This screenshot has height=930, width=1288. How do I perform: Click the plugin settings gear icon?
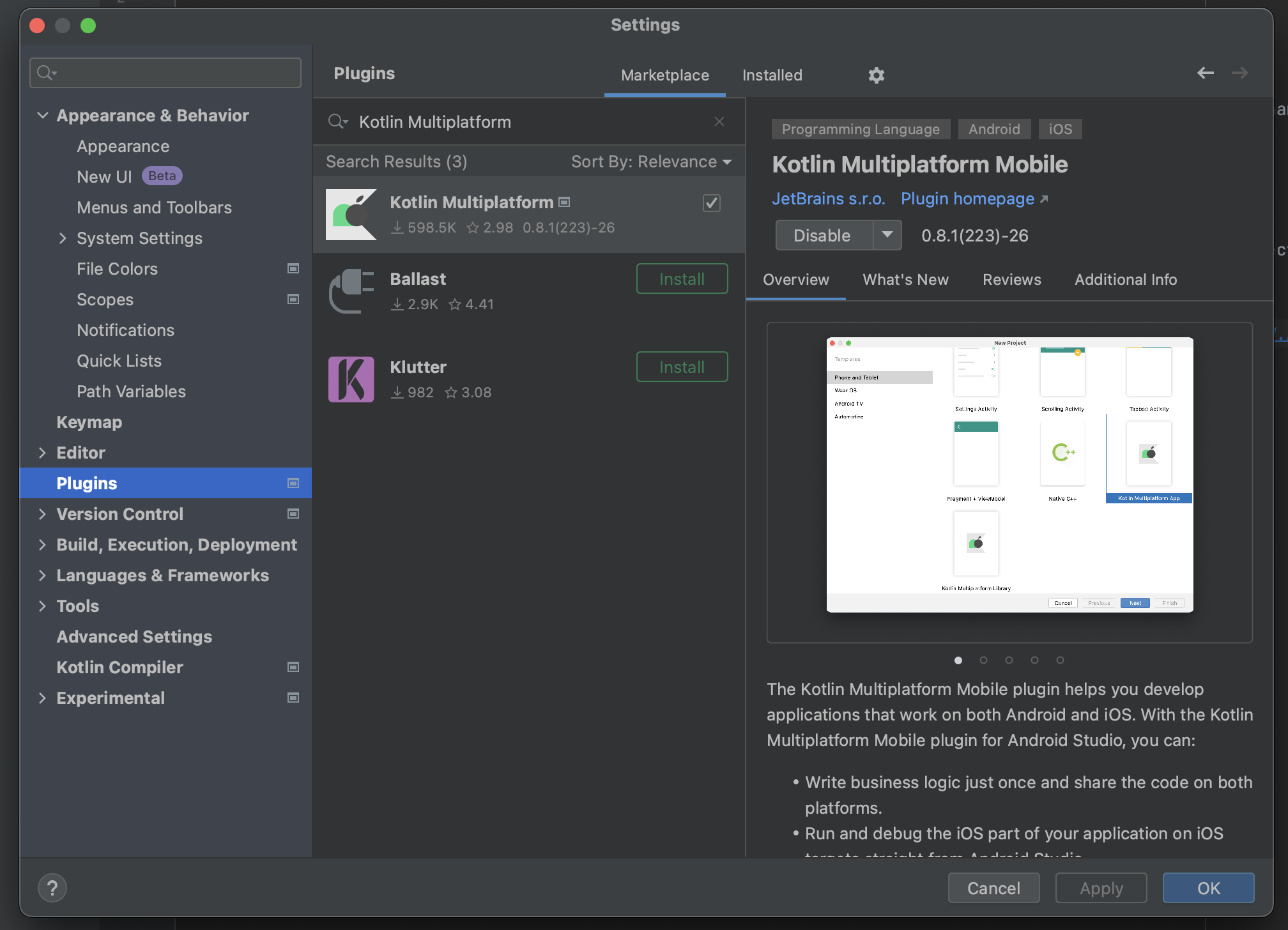pyautogui.click(x=876, y=75)
